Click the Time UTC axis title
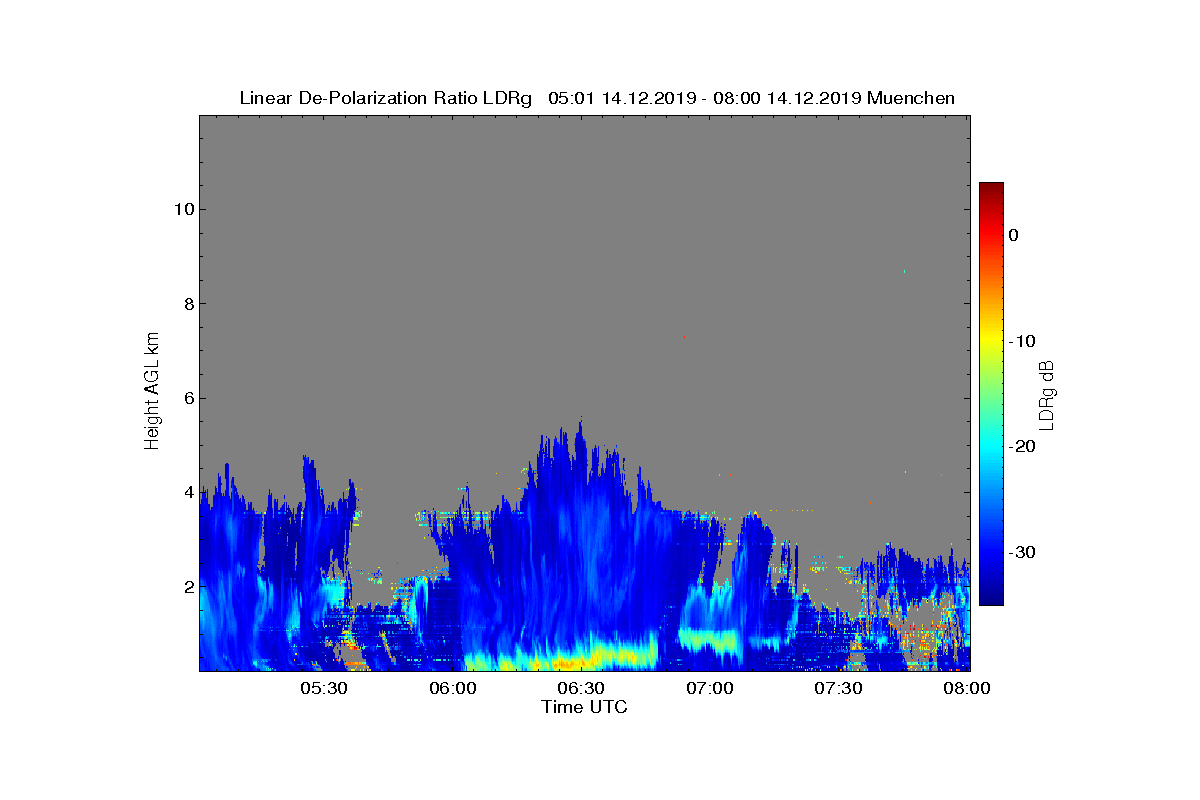The width and height of the screenshot is (1200, 800). (585, 707)
